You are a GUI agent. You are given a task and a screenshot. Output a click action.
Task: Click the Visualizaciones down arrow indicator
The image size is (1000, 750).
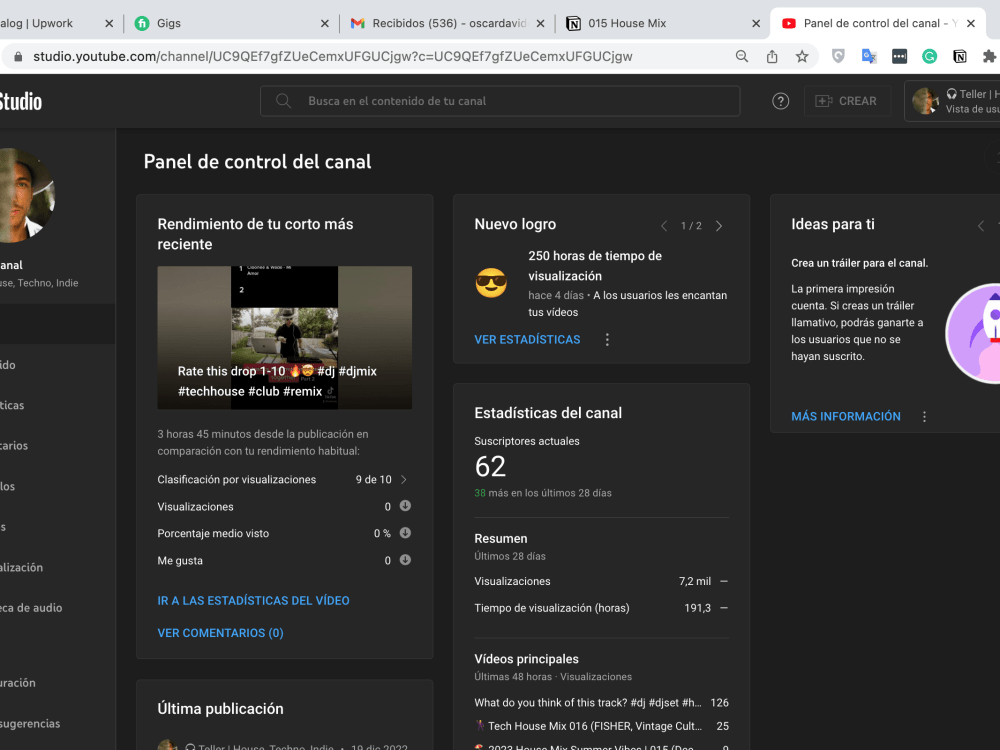pyautogui.click(x=405, y=506)
